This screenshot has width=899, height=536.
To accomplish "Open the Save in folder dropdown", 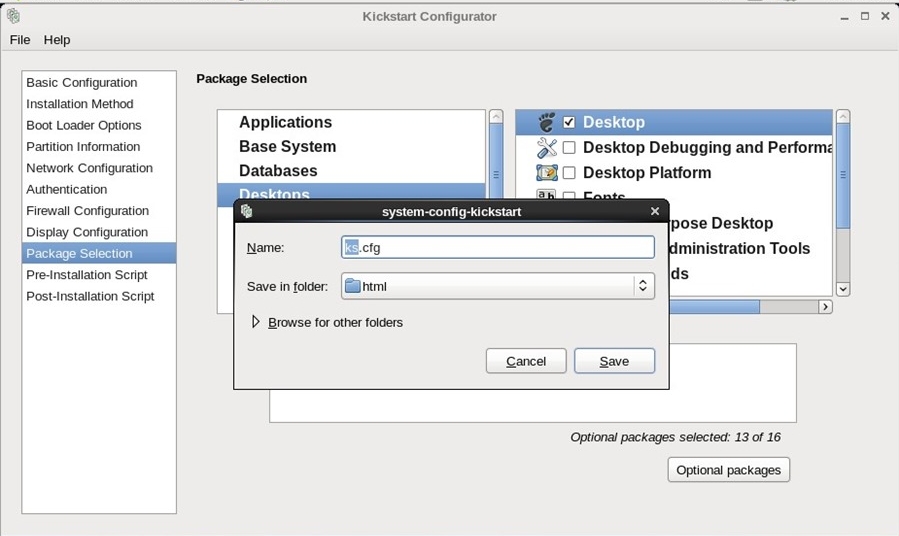I will click(x=498, y=285).
